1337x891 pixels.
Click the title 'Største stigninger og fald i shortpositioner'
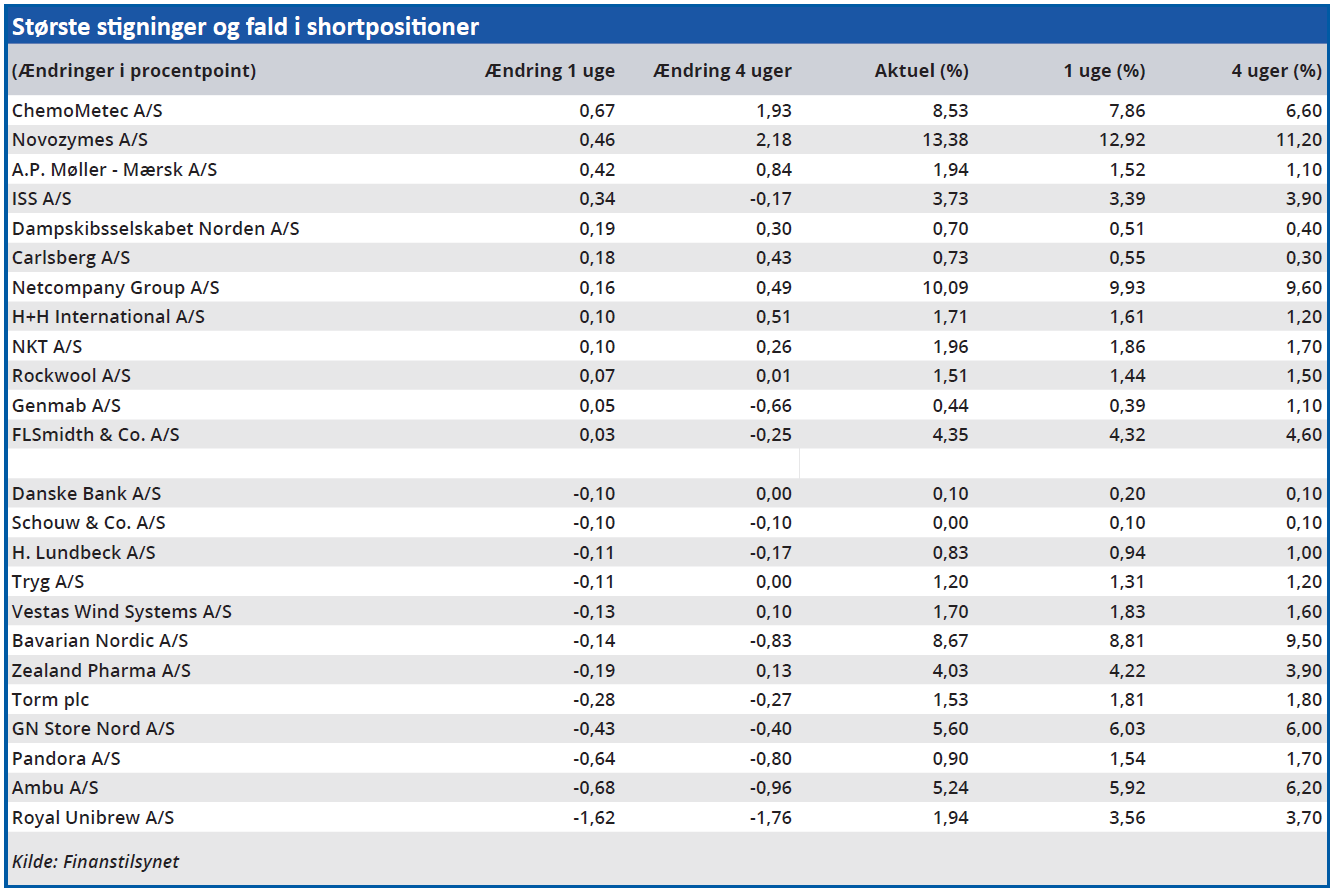[245, 27]
